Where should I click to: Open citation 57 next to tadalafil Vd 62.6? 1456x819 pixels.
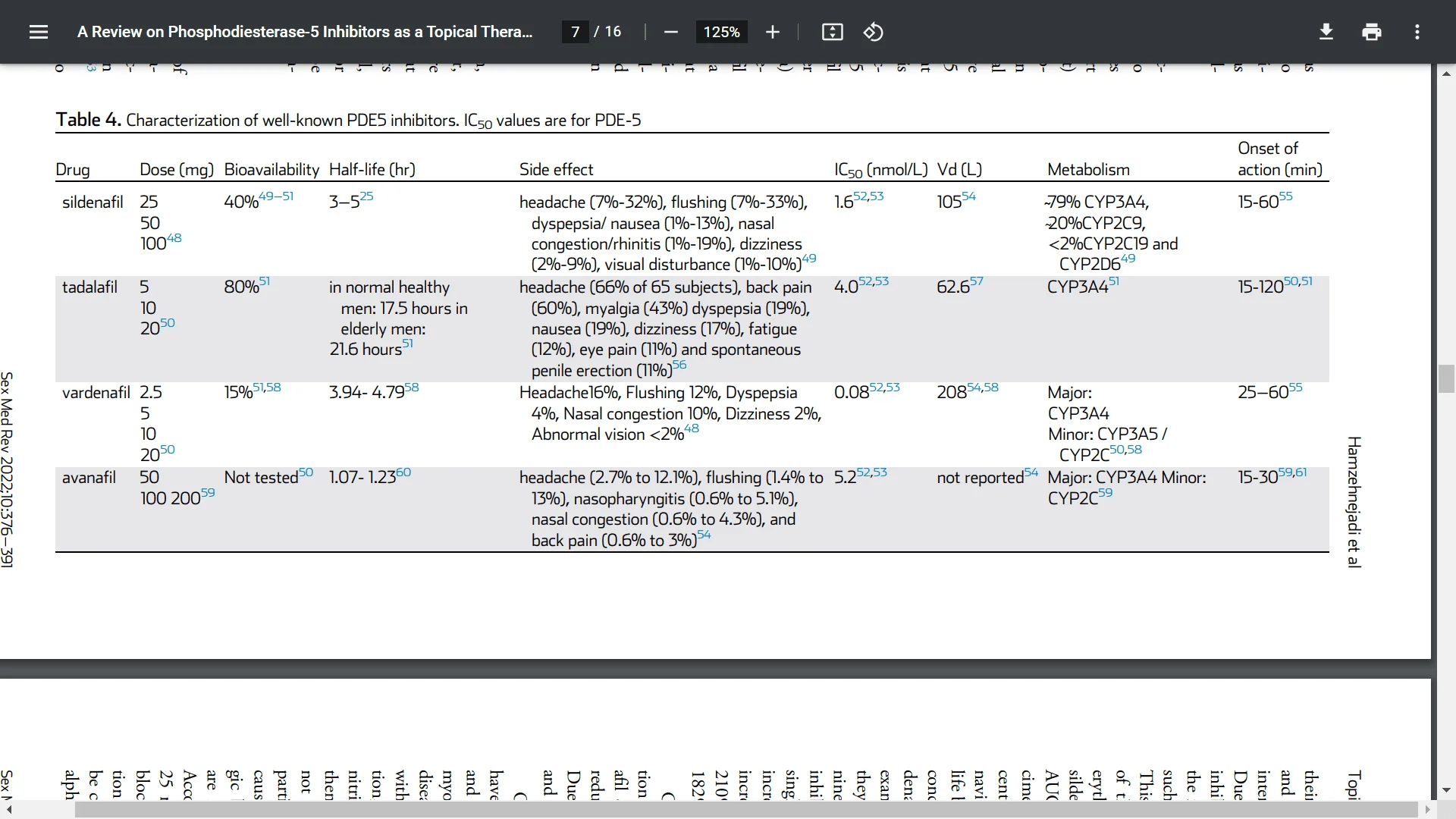point(976,281)
